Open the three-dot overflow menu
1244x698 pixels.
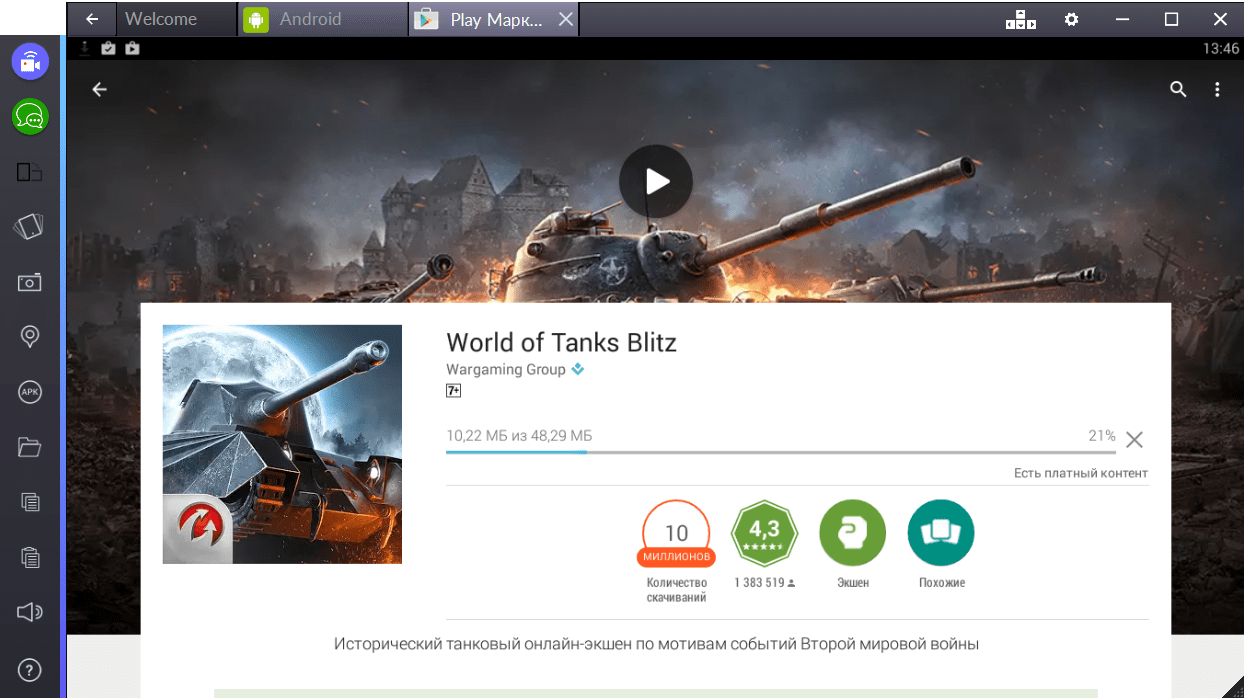pos(1217,89)
